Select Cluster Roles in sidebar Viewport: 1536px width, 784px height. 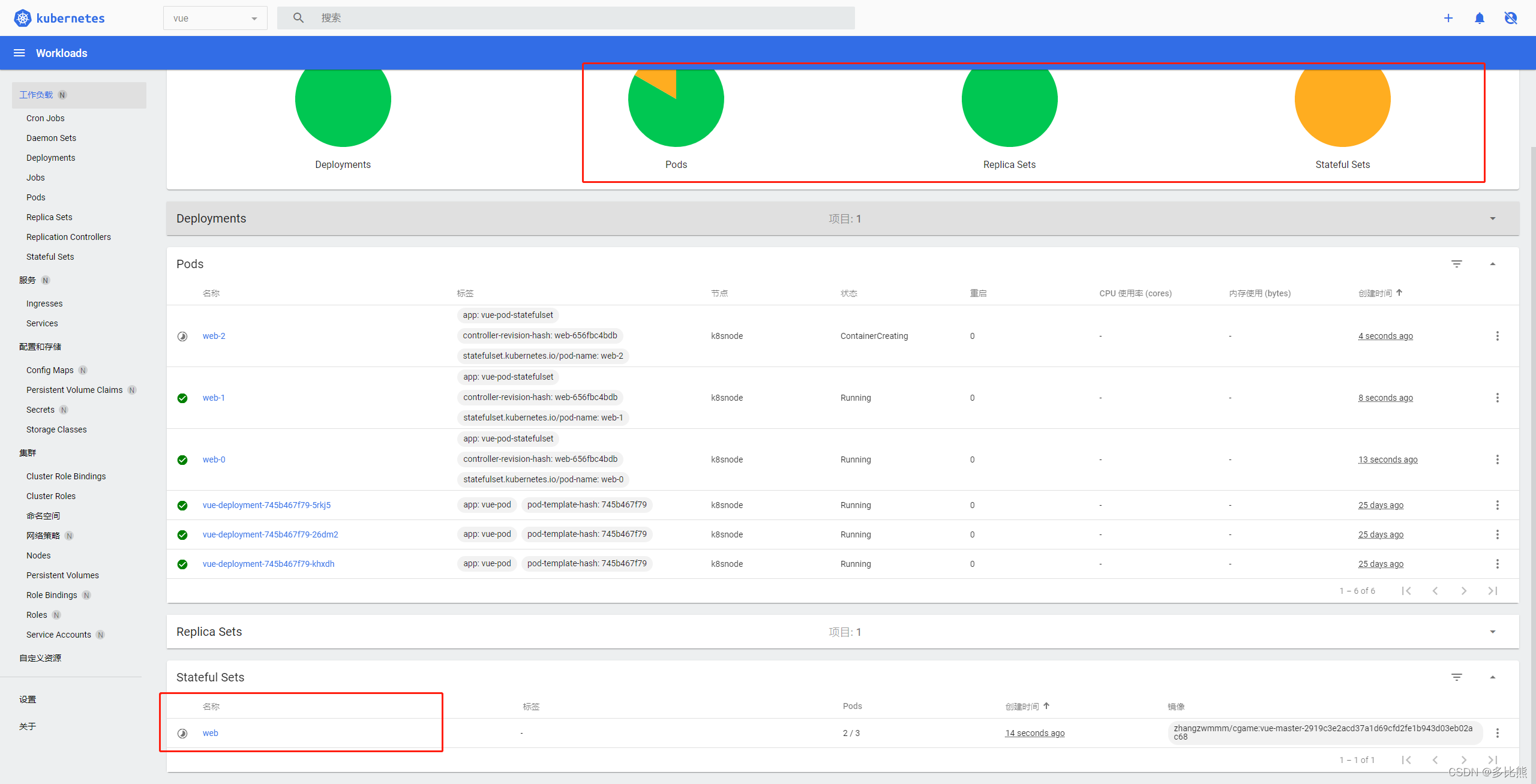pyautogui.click(x=51, y=496)
